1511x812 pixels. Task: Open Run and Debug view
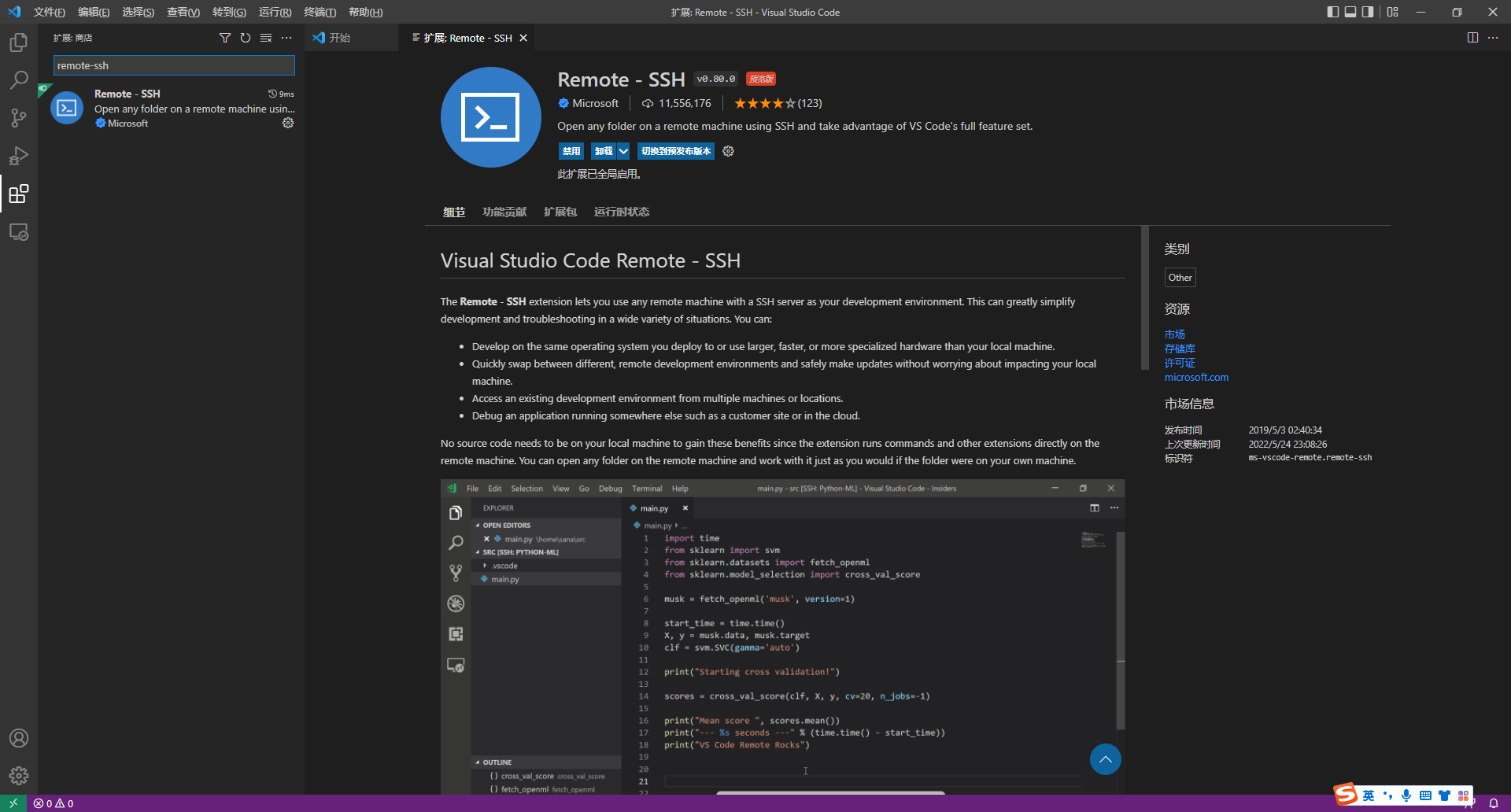click(19, 156)
